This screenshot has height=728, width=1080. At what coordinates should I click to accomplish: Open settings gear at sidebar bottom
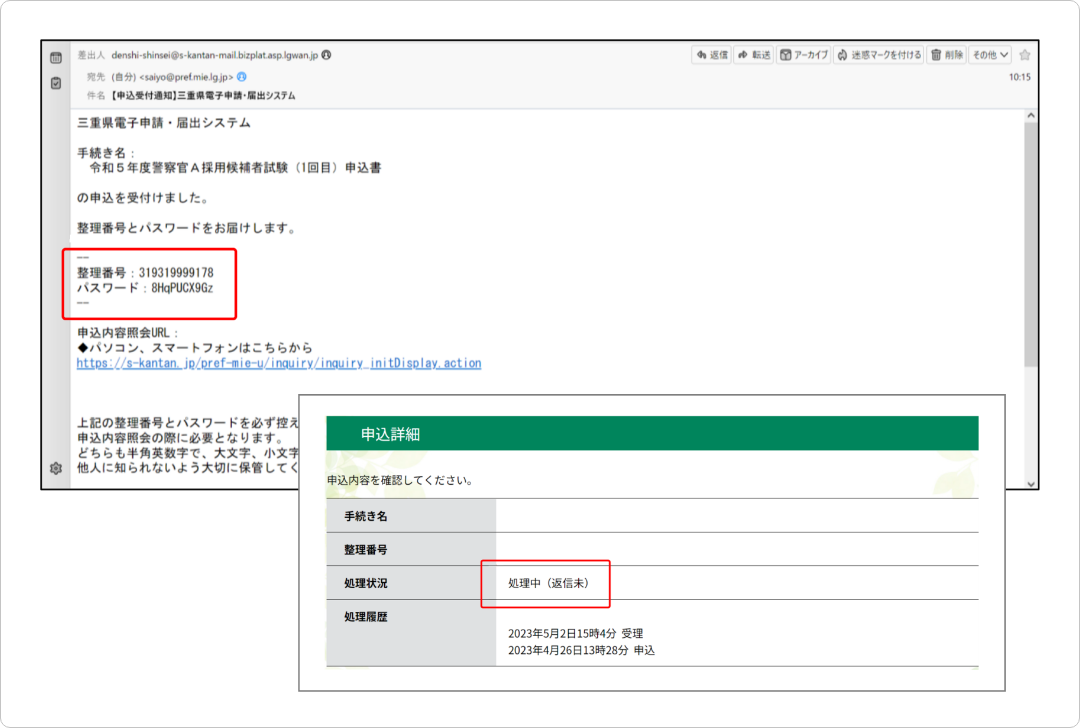[56, 468]
